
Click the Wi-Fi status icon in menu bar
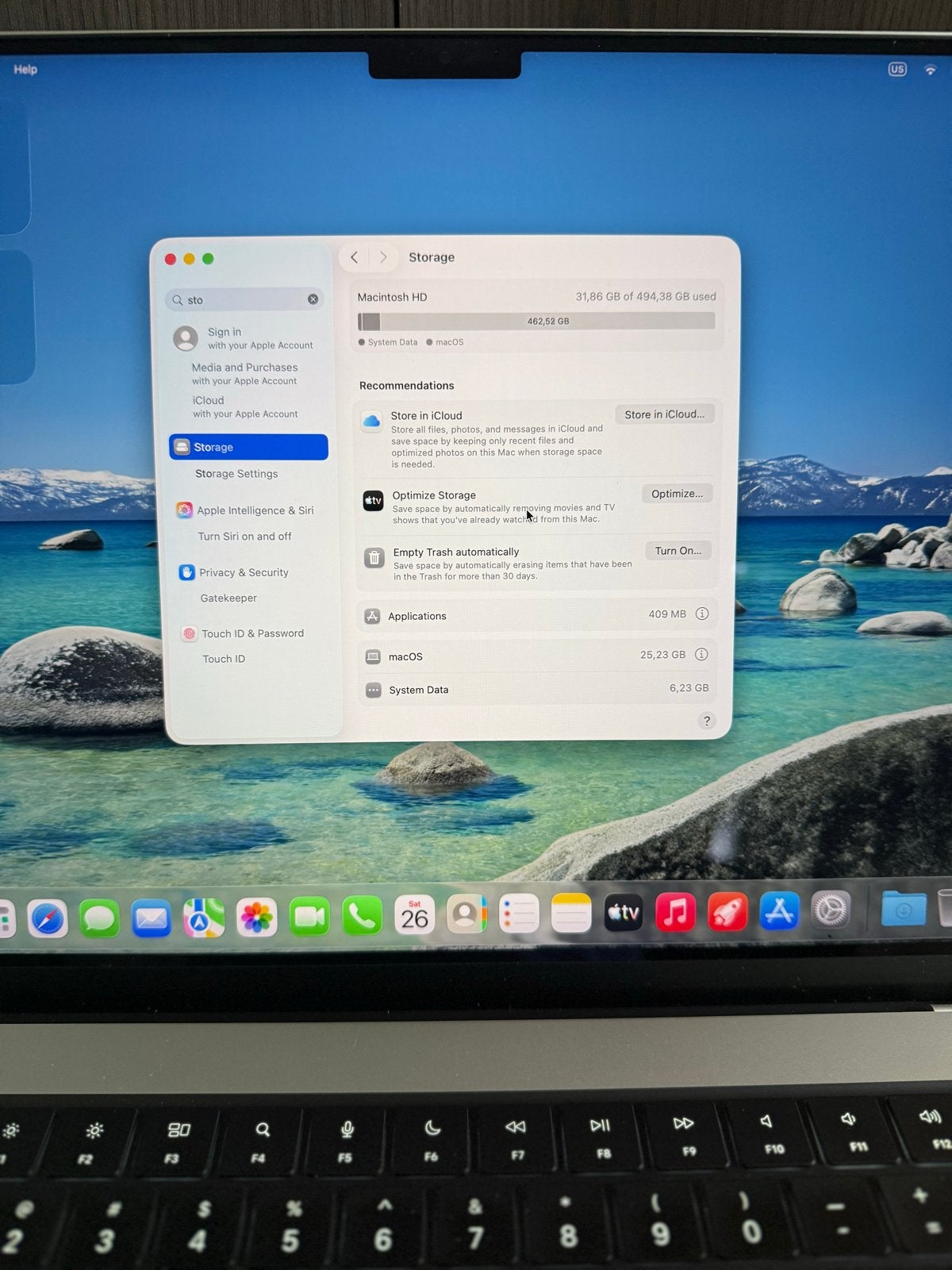coord(931,70)
